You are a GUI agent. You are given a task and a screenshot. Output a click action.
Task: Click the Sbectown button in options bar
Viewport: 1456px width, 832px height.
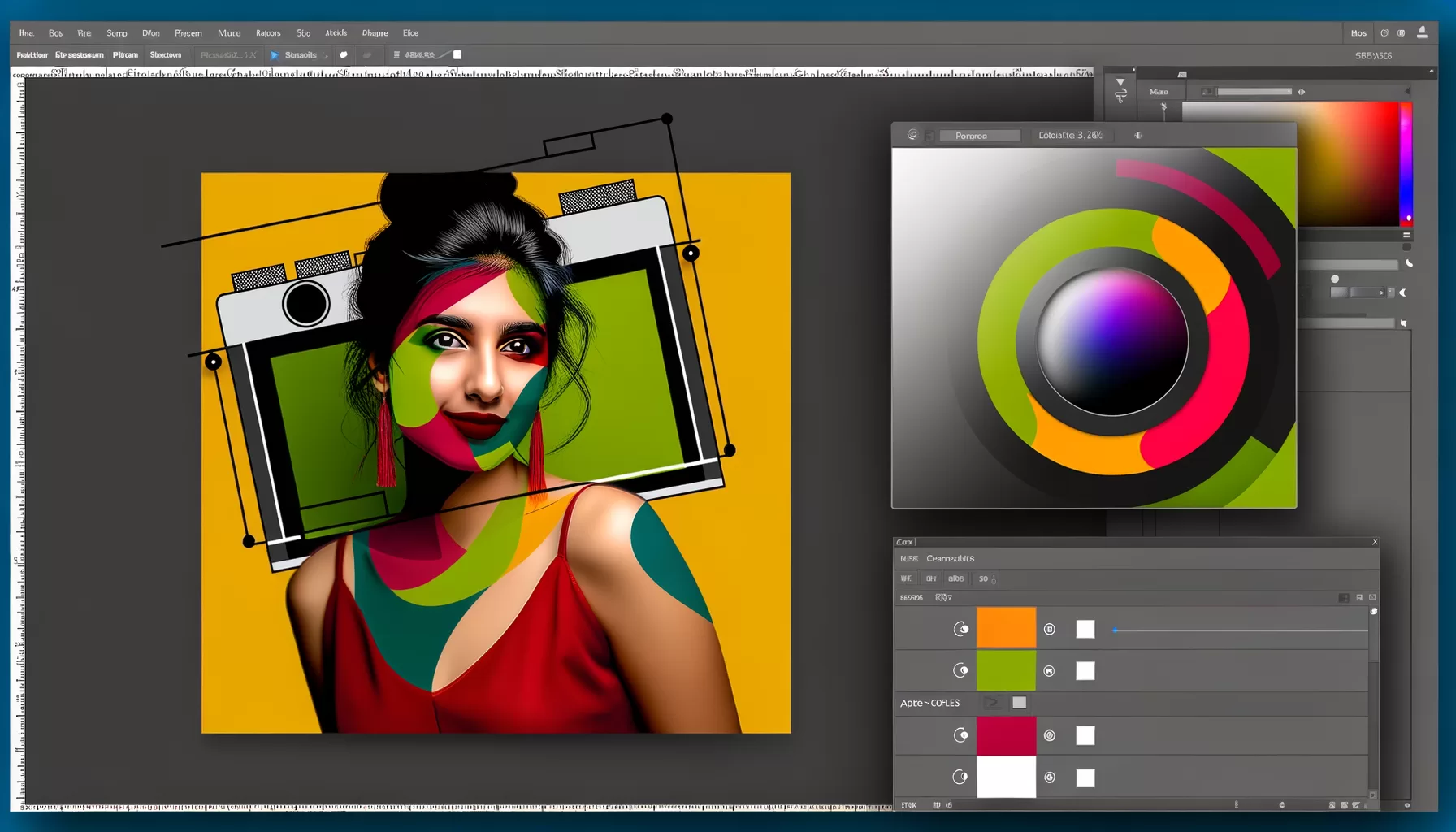(166, 55)
